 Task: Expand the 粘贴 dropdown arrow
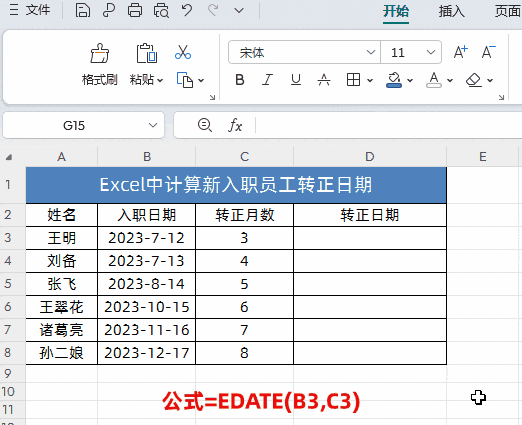click(x=160, y=80)
